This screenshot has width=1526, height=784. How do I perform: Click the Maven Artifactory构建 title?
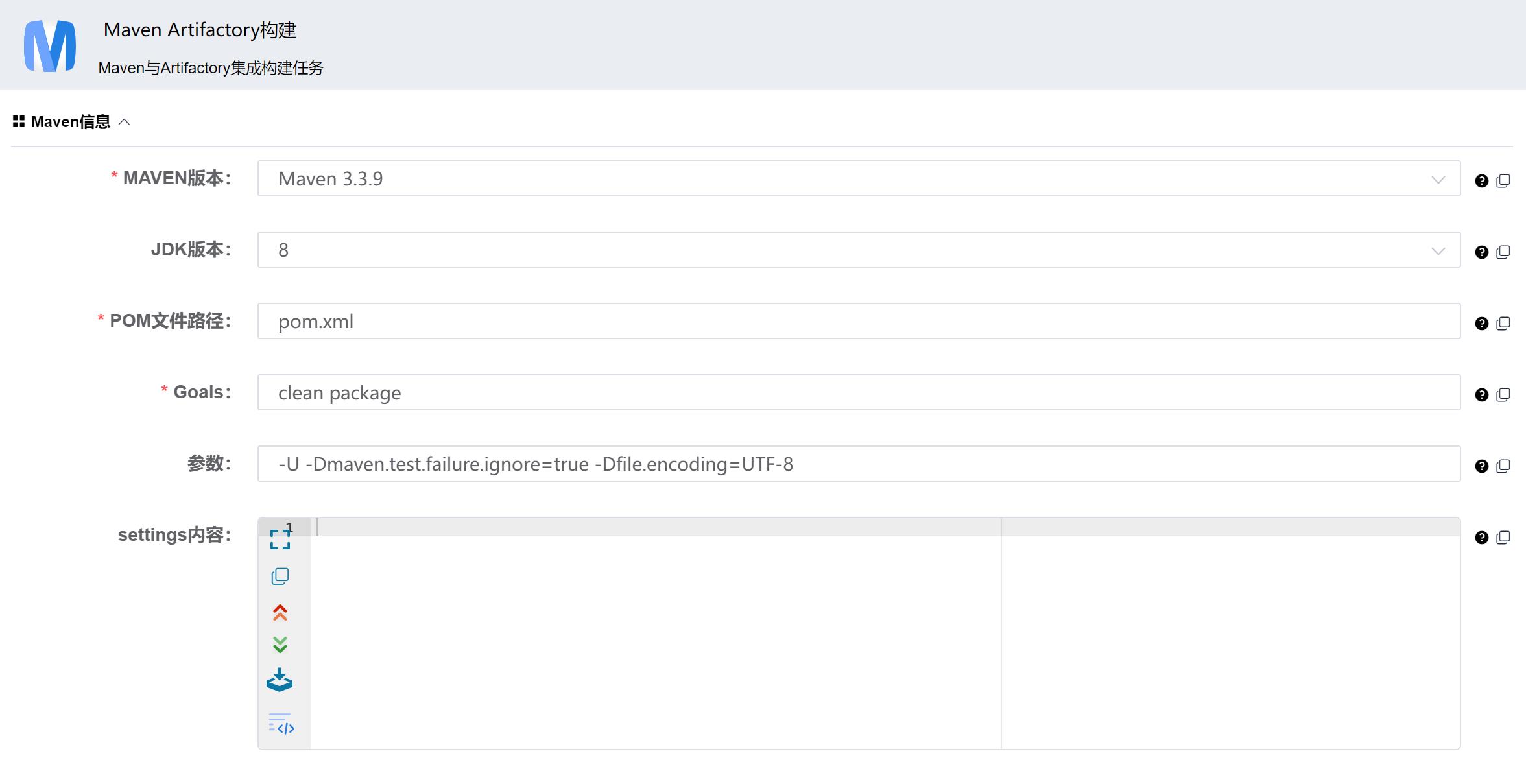(198, 30)
